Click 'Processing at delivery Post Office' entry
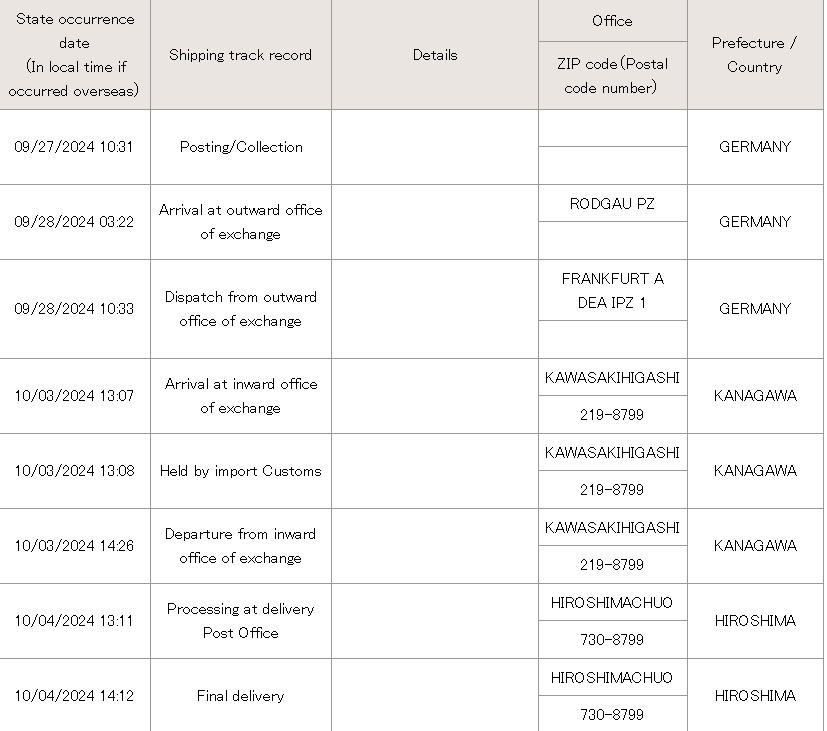827x731 pixels. (241, 620)
